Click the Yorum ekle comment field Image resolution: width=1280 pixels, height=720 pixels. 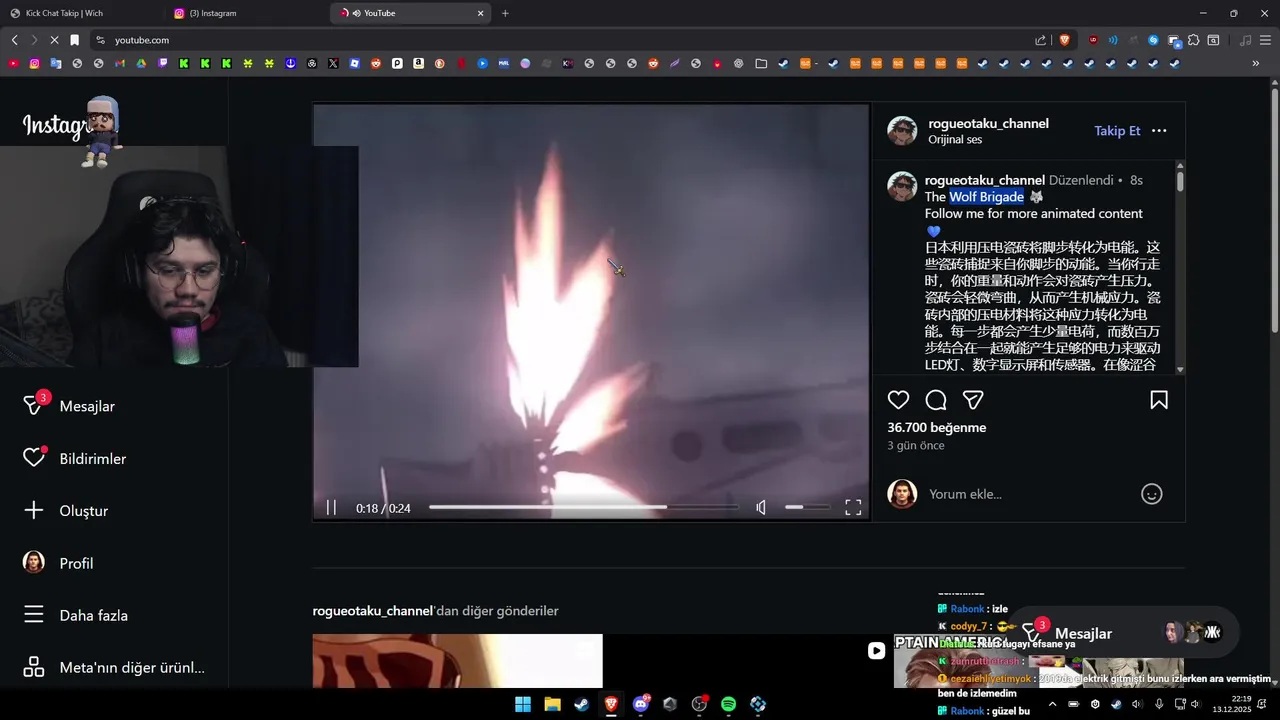pyautogui.click(x=1030, y=494)
